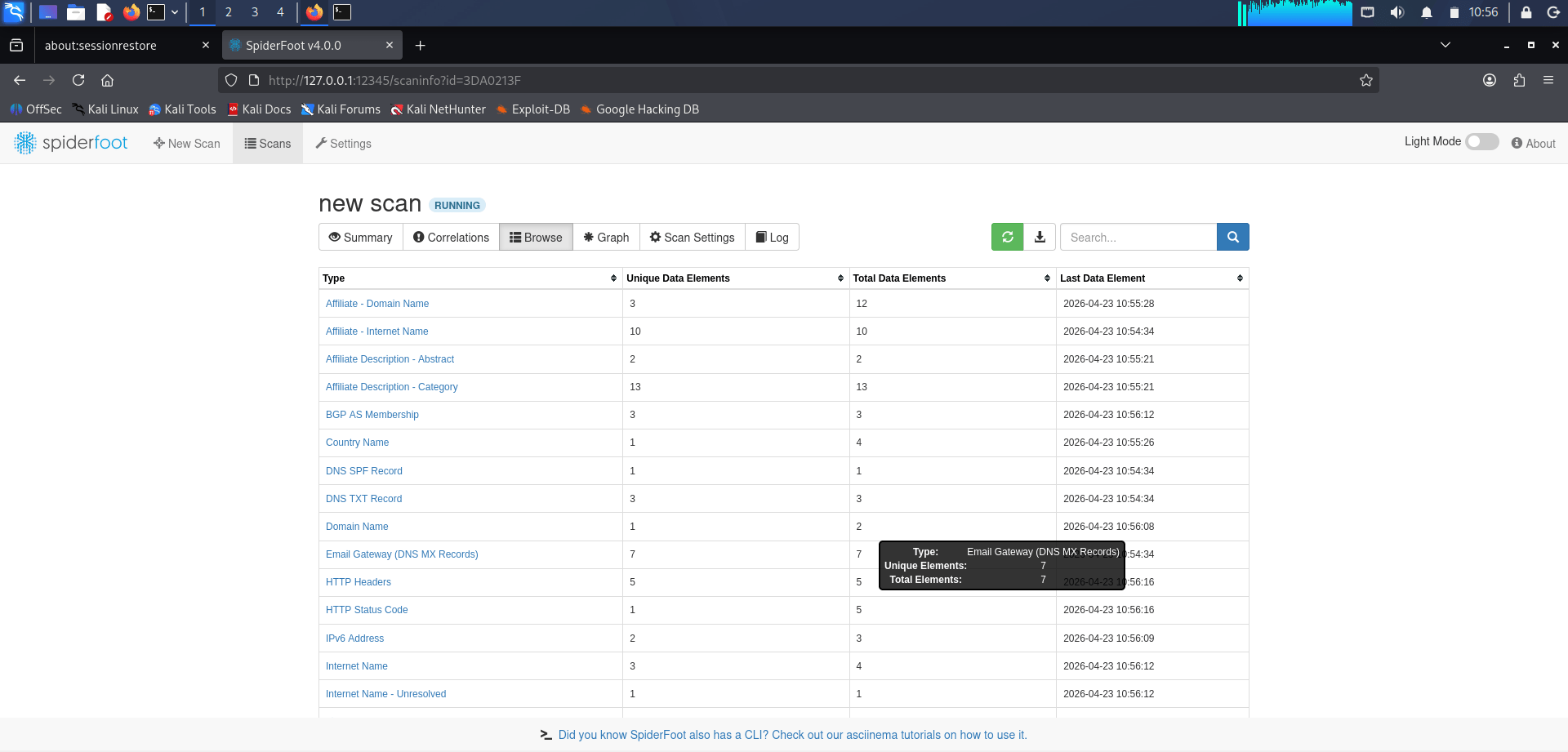This screenshot has width=1568, height=752.
Task: Open the Firefox hamburger menu
Action: (1548, 80)
